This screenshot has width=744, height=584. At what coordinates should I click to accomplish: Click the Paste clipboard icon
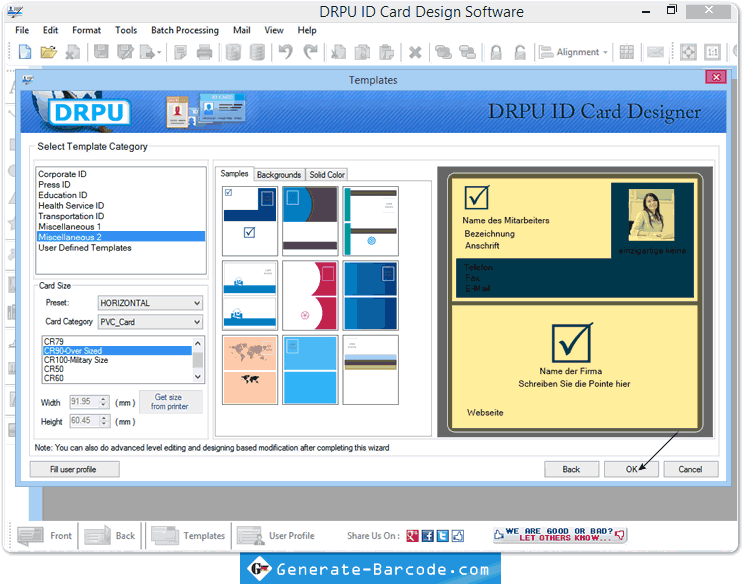coord(387,52)
